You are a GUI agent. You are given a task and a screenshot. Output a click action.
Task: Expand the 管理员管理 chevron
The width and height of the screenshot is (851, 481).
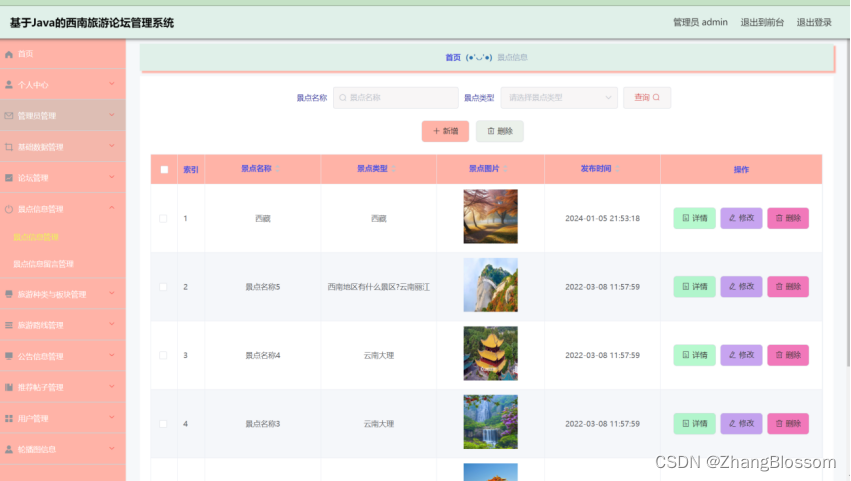coord(112,115)
